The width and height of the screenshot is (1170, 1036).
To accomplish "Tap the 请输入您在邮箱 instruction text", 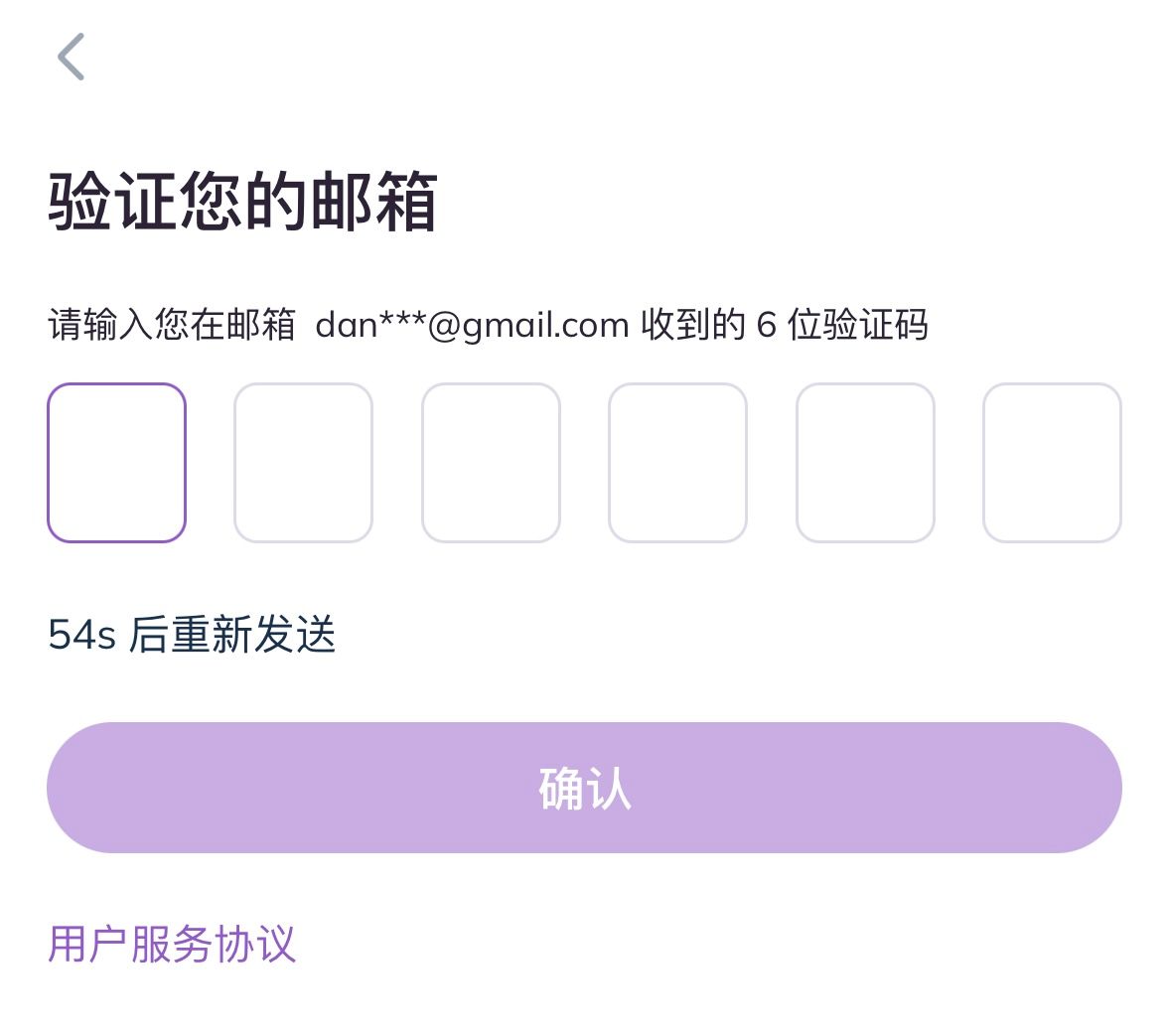I will coord(172,325).
